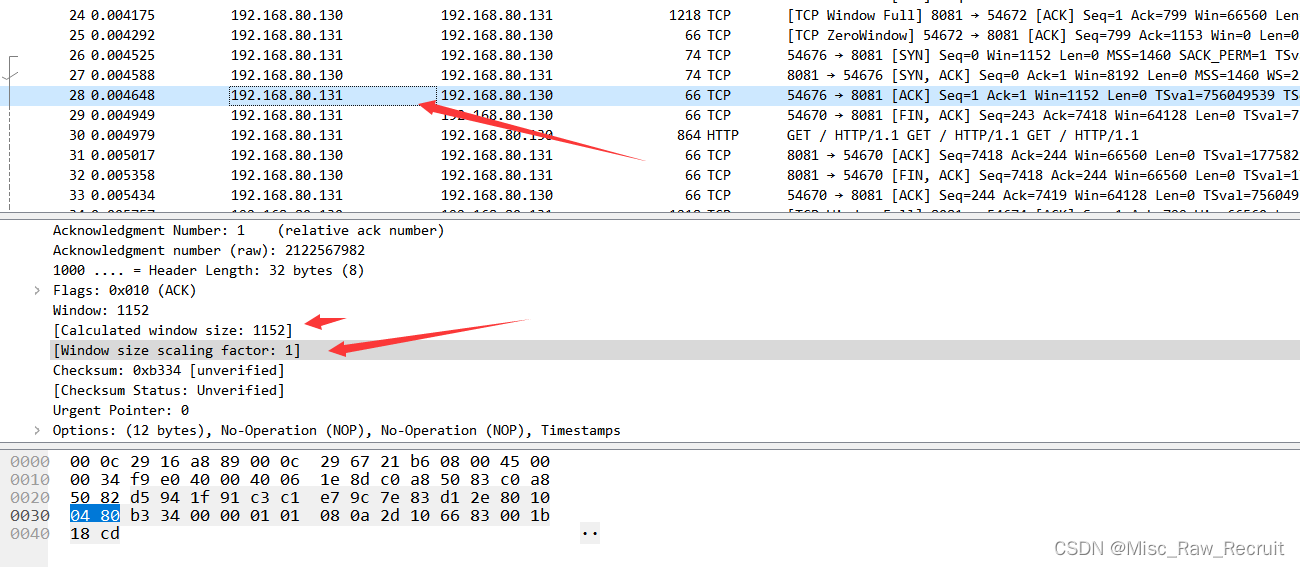Expand the Flags: 0x010 (ACK) tree node
The width and height of the screenshot is (1300, 567).
37,291
